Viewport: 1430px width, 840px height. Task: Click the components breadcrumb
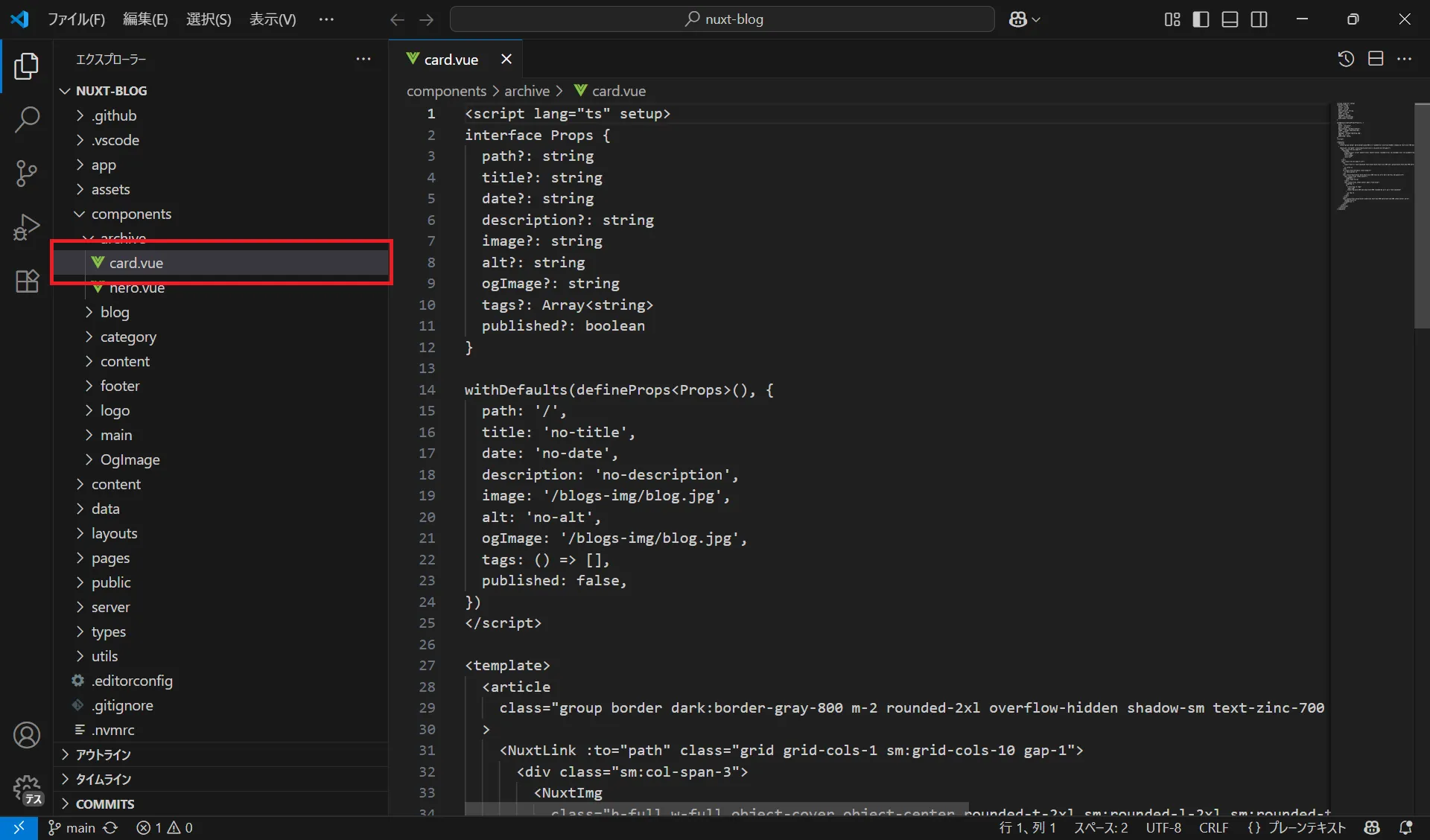tap(446, 91)
